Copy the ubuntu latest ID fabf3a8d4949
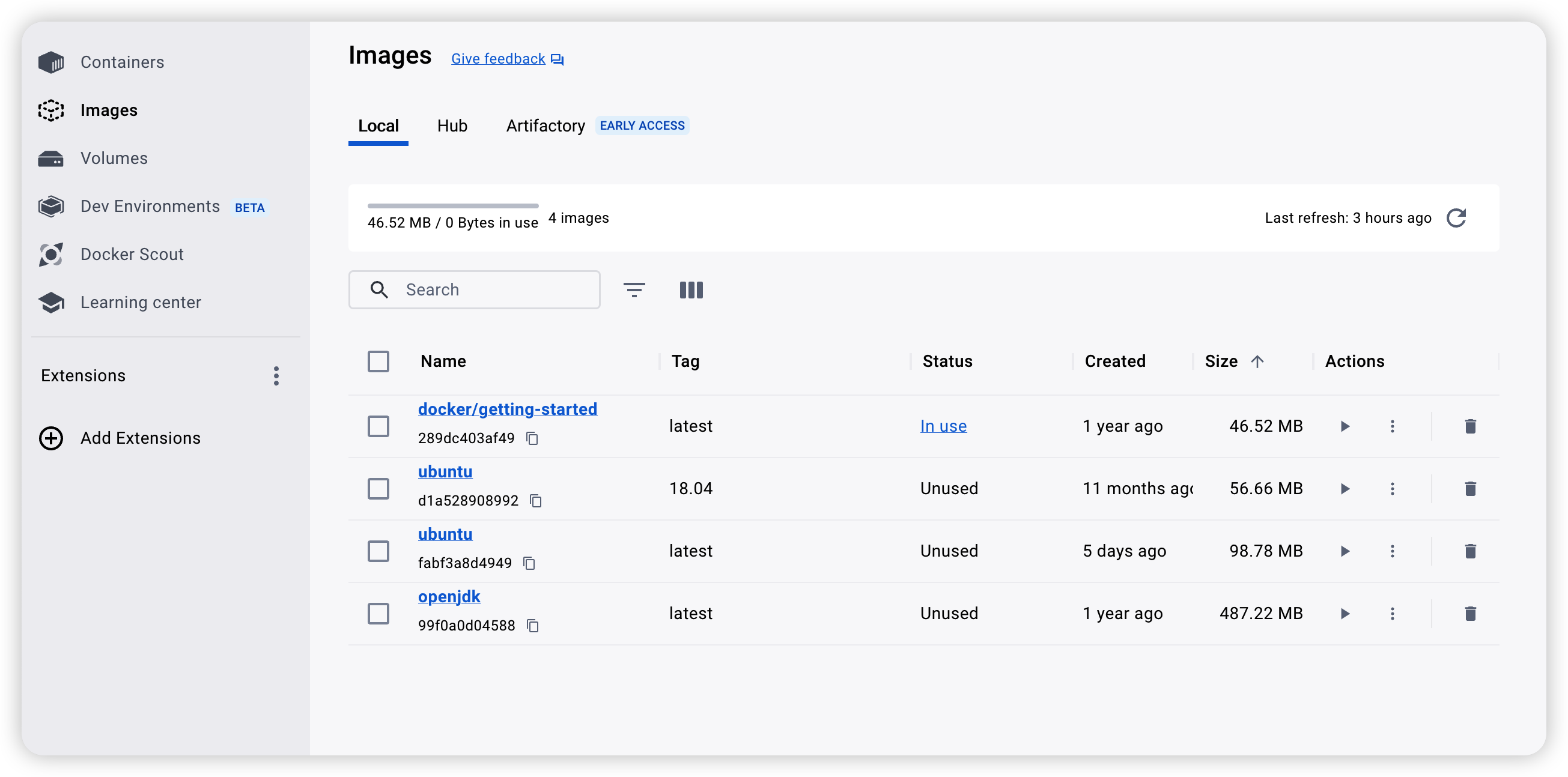The height and width of the screenshot is (777, 1568). (x=529, y=563)
